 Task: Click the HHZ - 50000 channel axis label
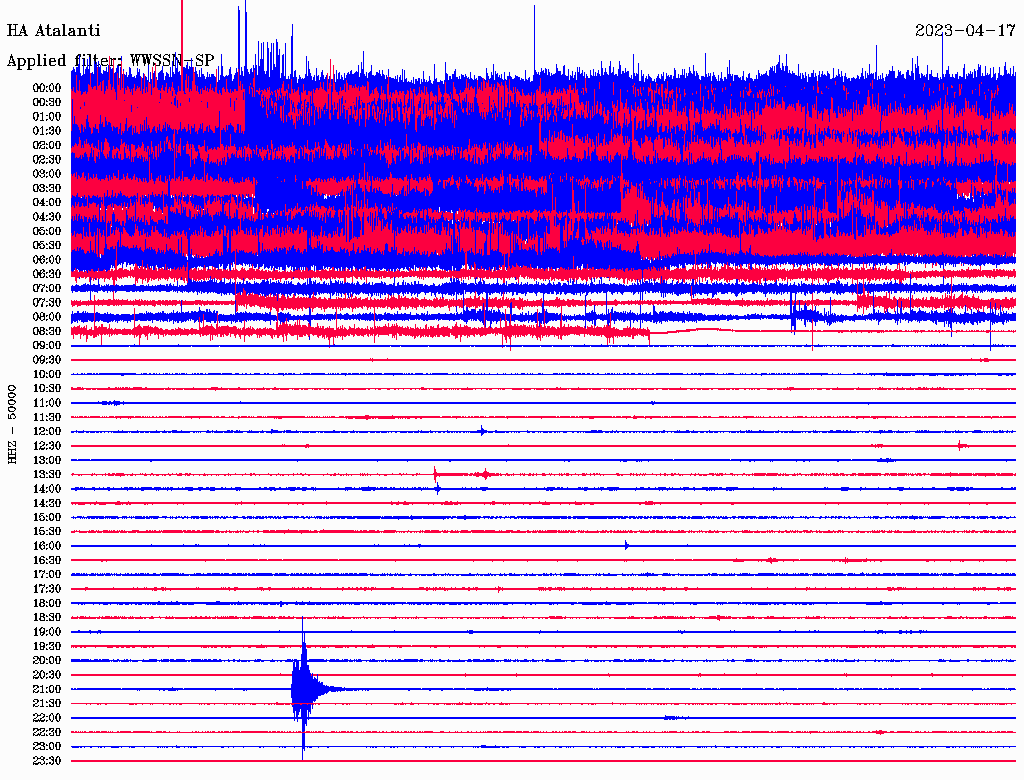[x=12, y=424]
